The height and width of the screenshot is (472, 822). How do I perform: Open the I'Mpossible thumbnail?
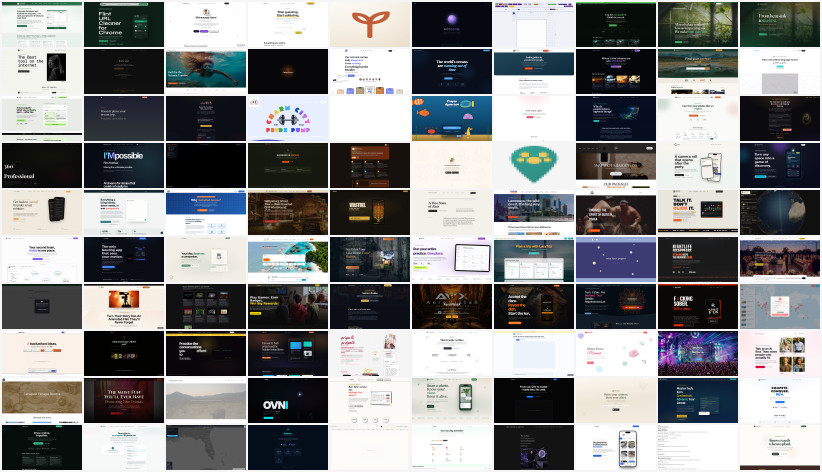124,166
